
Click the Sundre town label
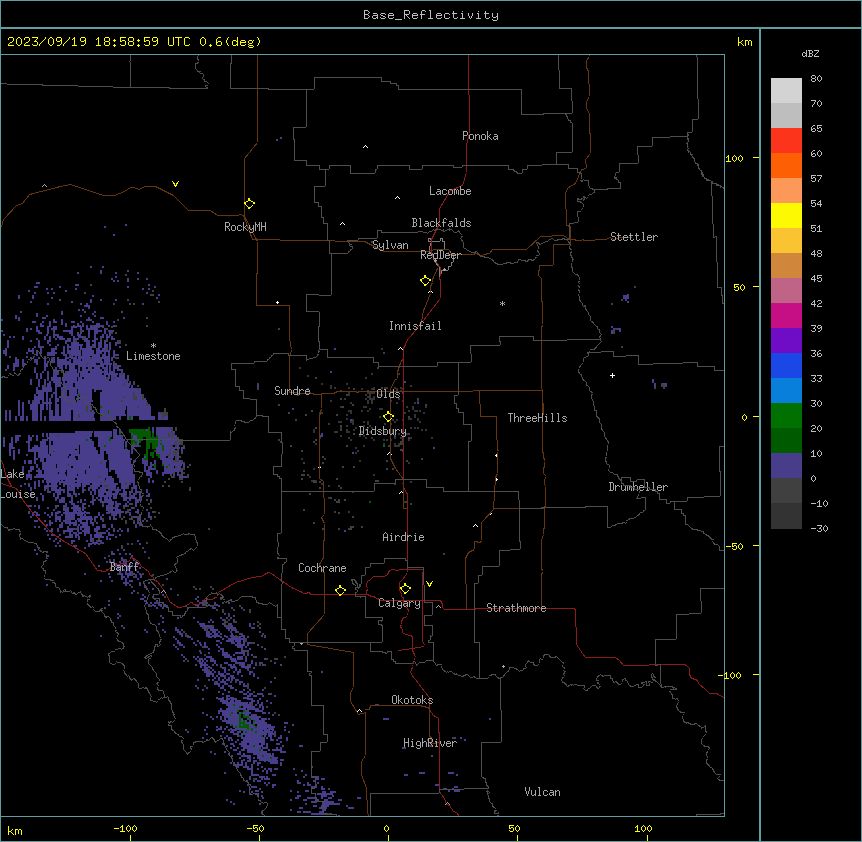pos(292,391)
